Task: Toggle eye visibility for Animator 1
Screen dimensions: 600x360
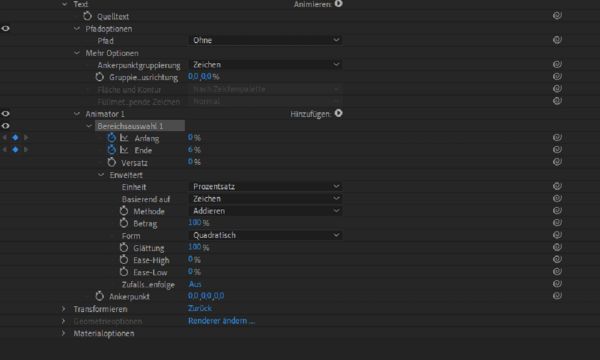Action: tap(5, 114)
